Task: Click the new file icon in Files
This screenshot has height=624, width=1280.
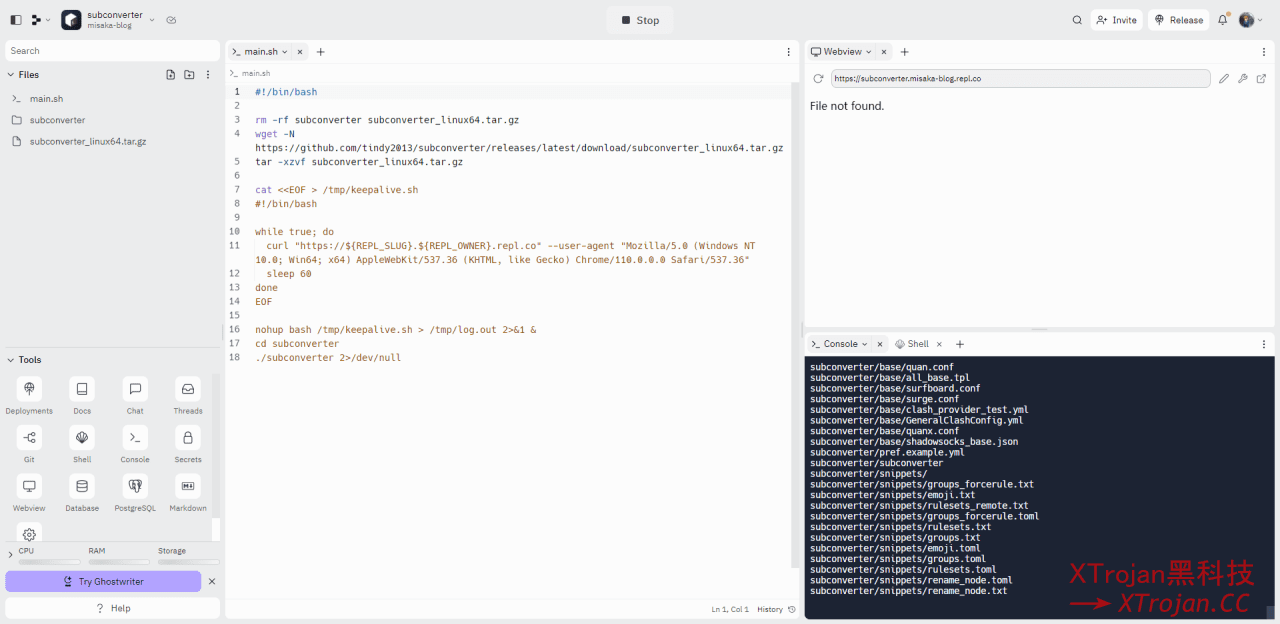Action: pos(170,75)
